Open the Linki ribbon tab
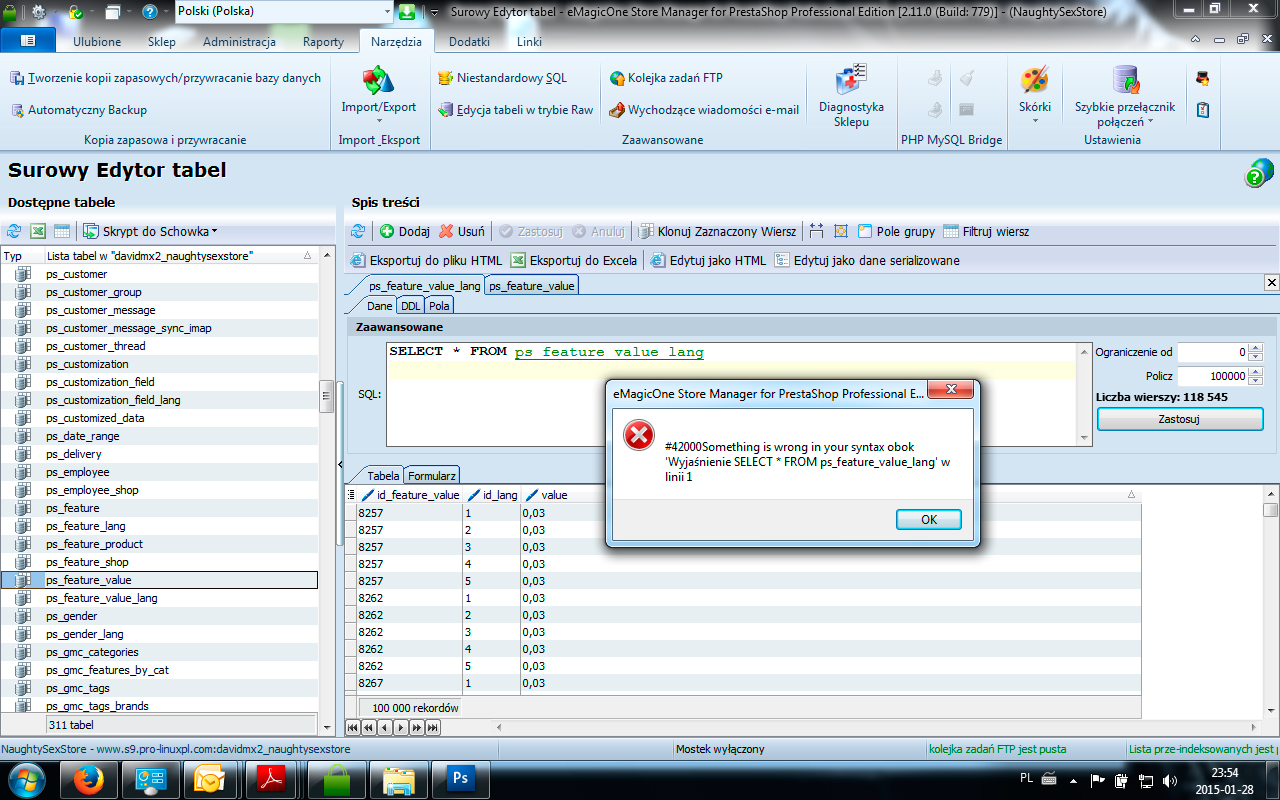This screenshot has width=1280, height=800. [529, 42]
